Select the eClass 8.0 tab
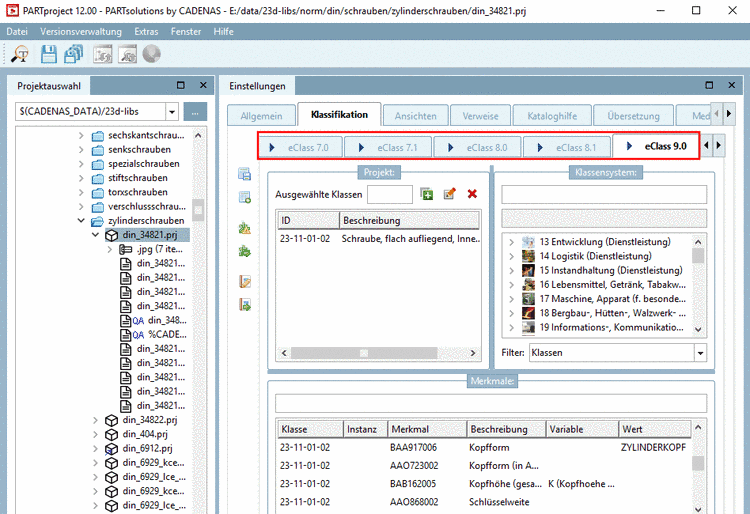The width and height of the screenshot is (750, 514). [x=478, y=147]
